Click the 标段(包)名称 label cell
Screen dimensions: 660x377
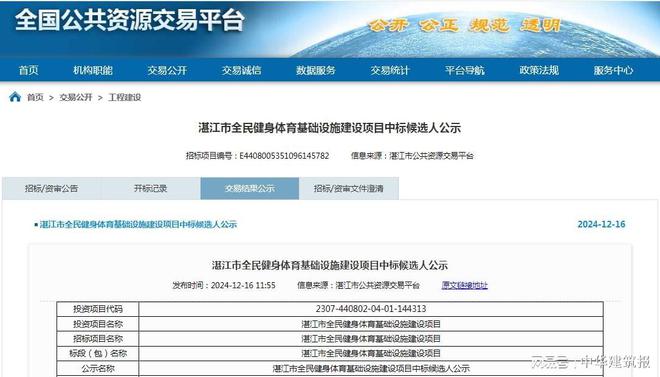pyautogui.click(x=98, y=353)
